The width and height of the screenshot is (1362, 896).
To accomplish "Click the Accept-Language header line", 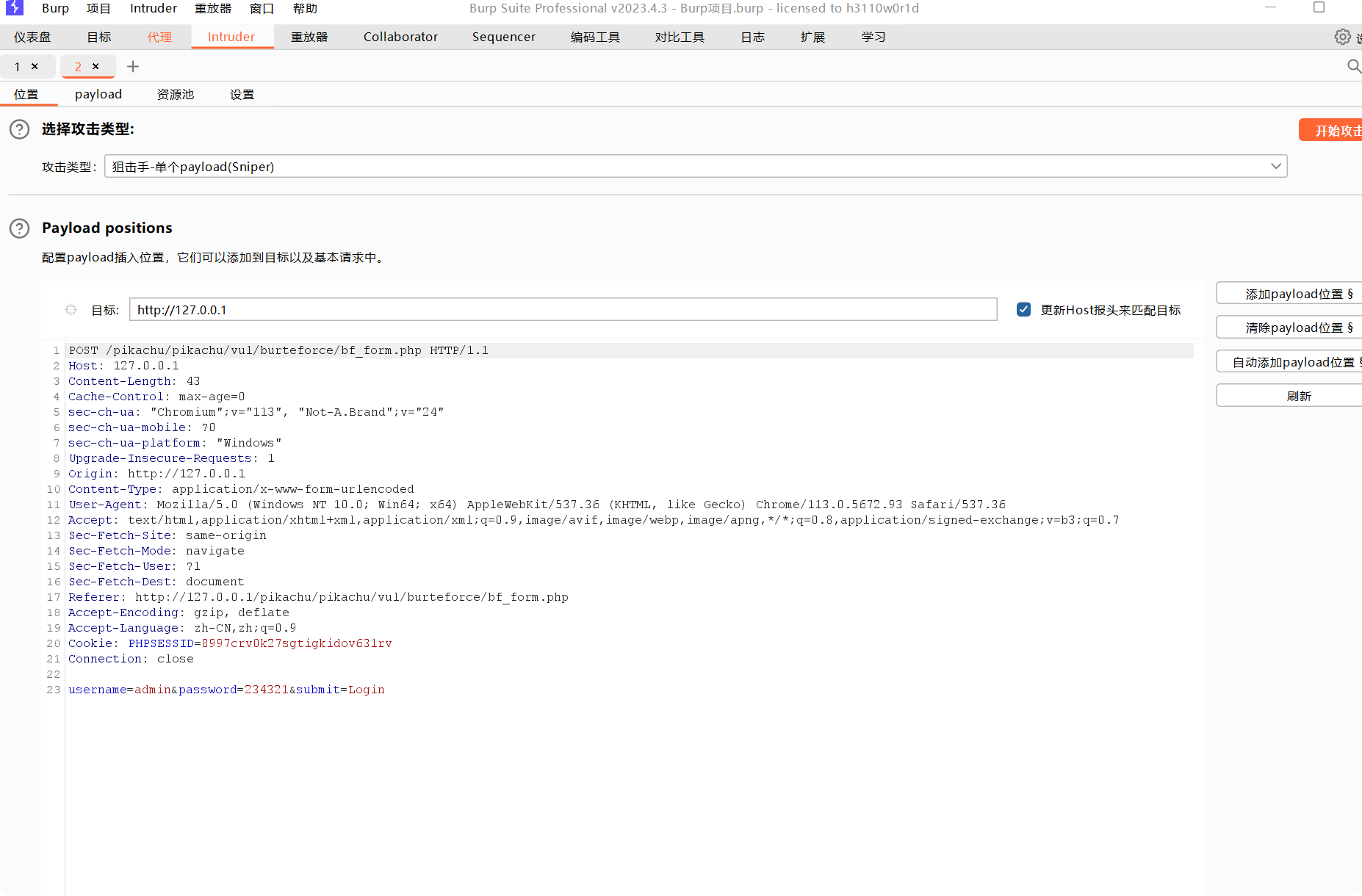I will pos(182,628).
